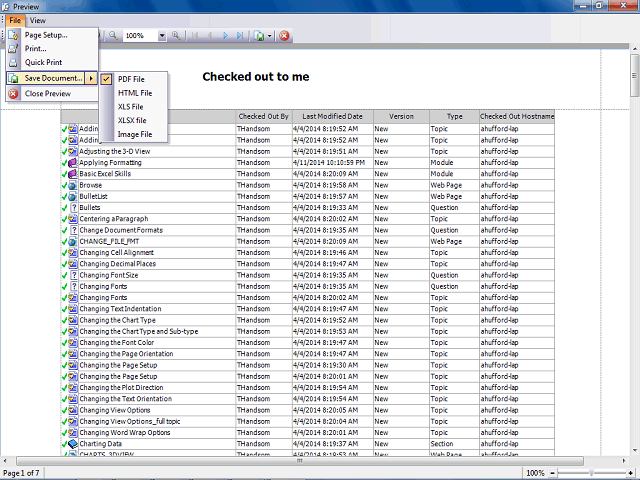
Task: Click the globe icon beside CHANGE_FILE_FMT
Action: (x=73, y=242)
